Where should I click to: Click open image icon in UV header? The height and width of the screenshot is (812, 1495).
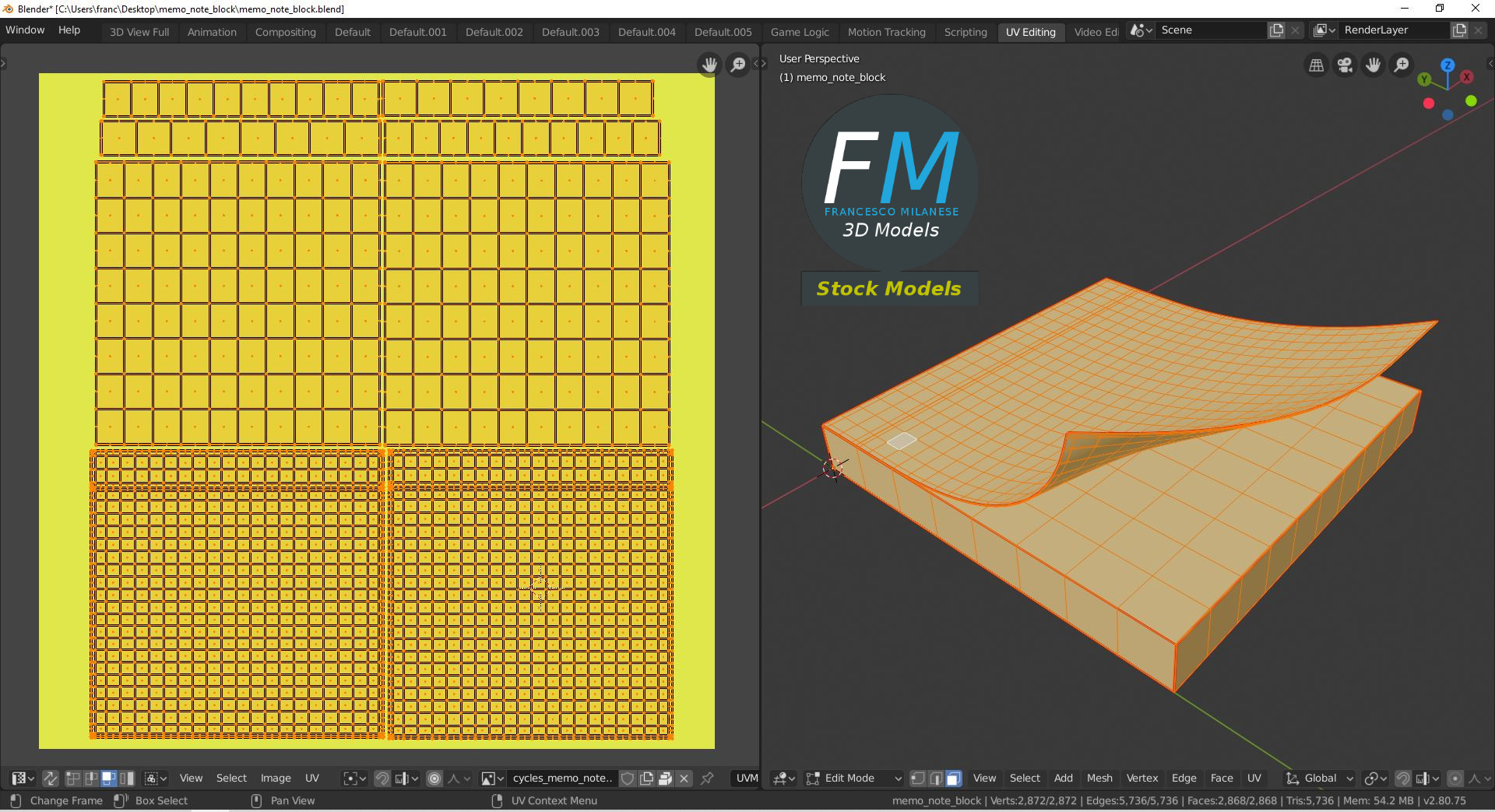tap(665, 778)
